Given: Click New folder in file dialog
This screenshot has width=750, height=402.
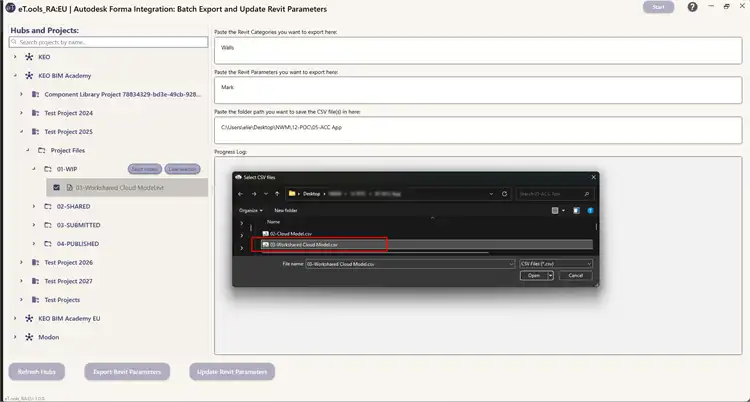Looking at the screenshot, I should coord(286,210).
